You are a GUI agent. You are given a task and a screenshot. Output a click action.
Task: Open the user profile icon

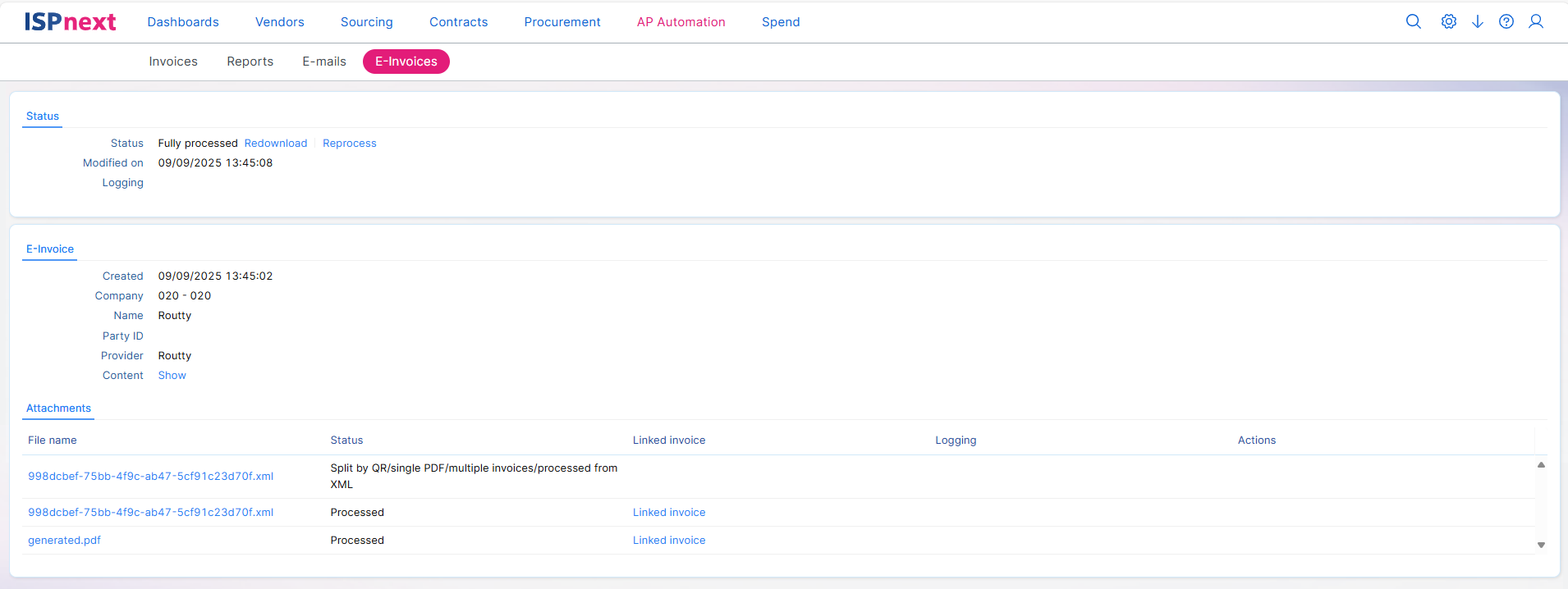[1535, 22]
